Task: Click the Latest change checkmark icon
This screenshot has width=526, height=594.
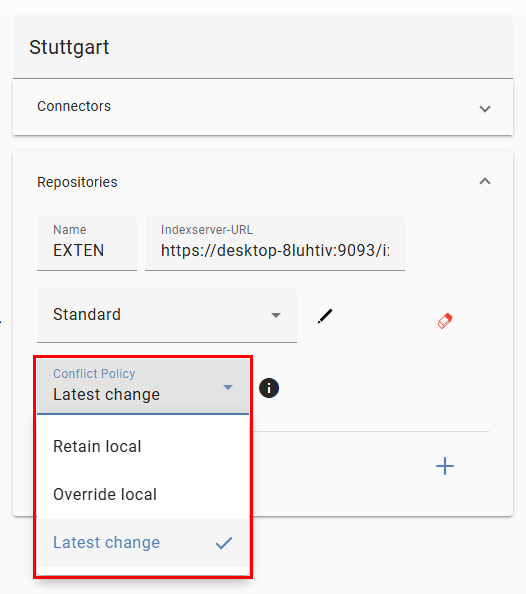Action: [224, 543]
